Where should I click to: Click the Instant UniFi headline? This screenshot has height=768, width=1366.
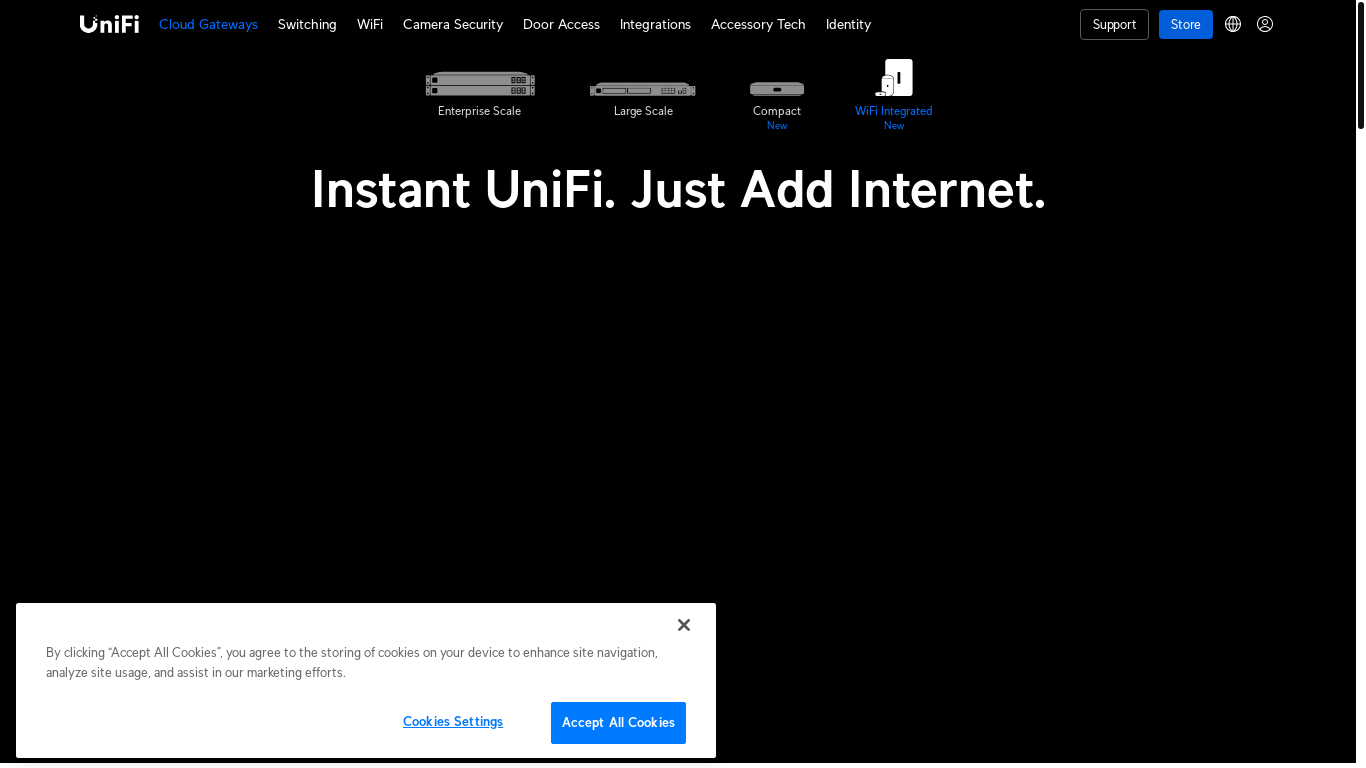point(678,189)
